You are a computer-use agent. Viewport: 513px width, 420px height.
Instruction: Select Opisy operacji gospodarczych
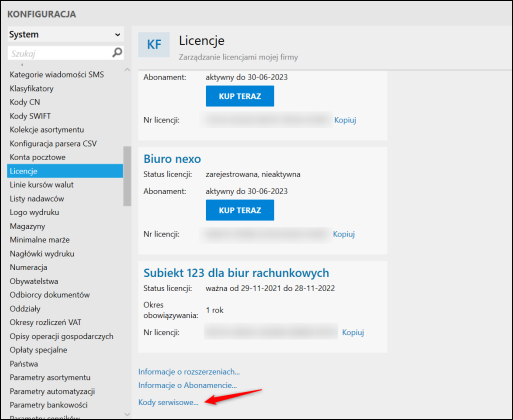61,336
